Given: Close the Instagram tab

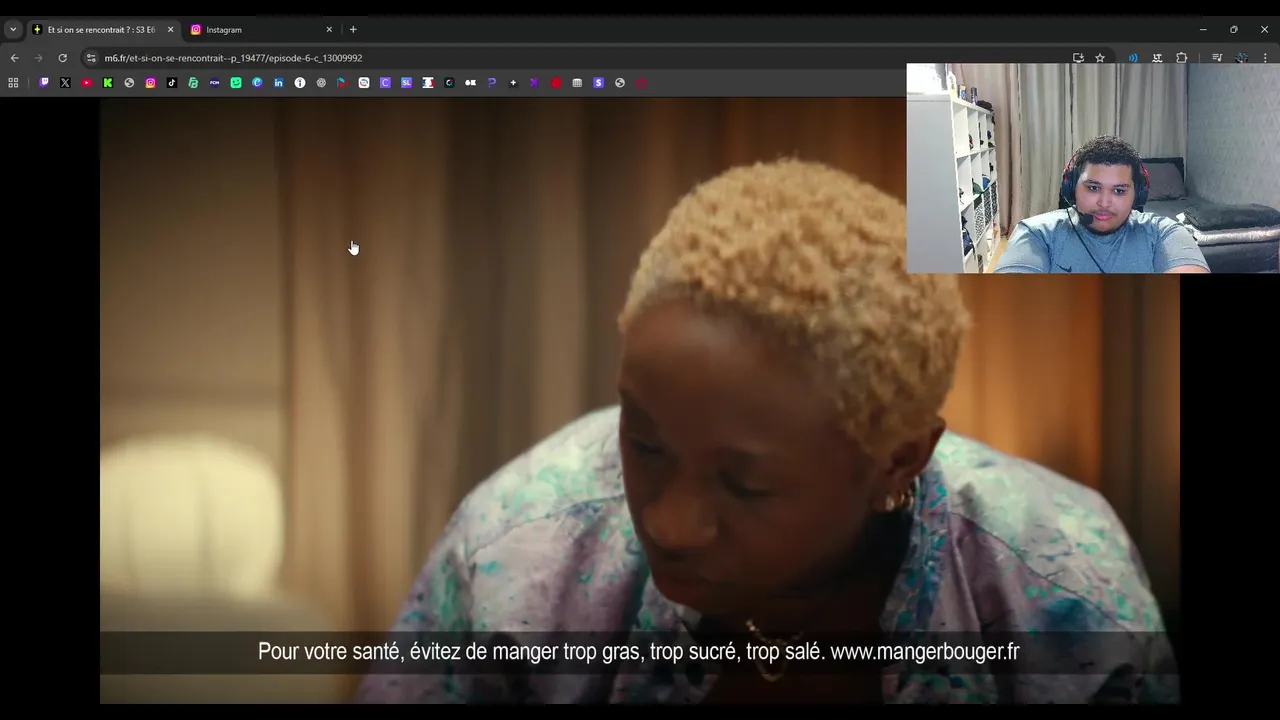Looking at the screenshot, I should 329,30.
